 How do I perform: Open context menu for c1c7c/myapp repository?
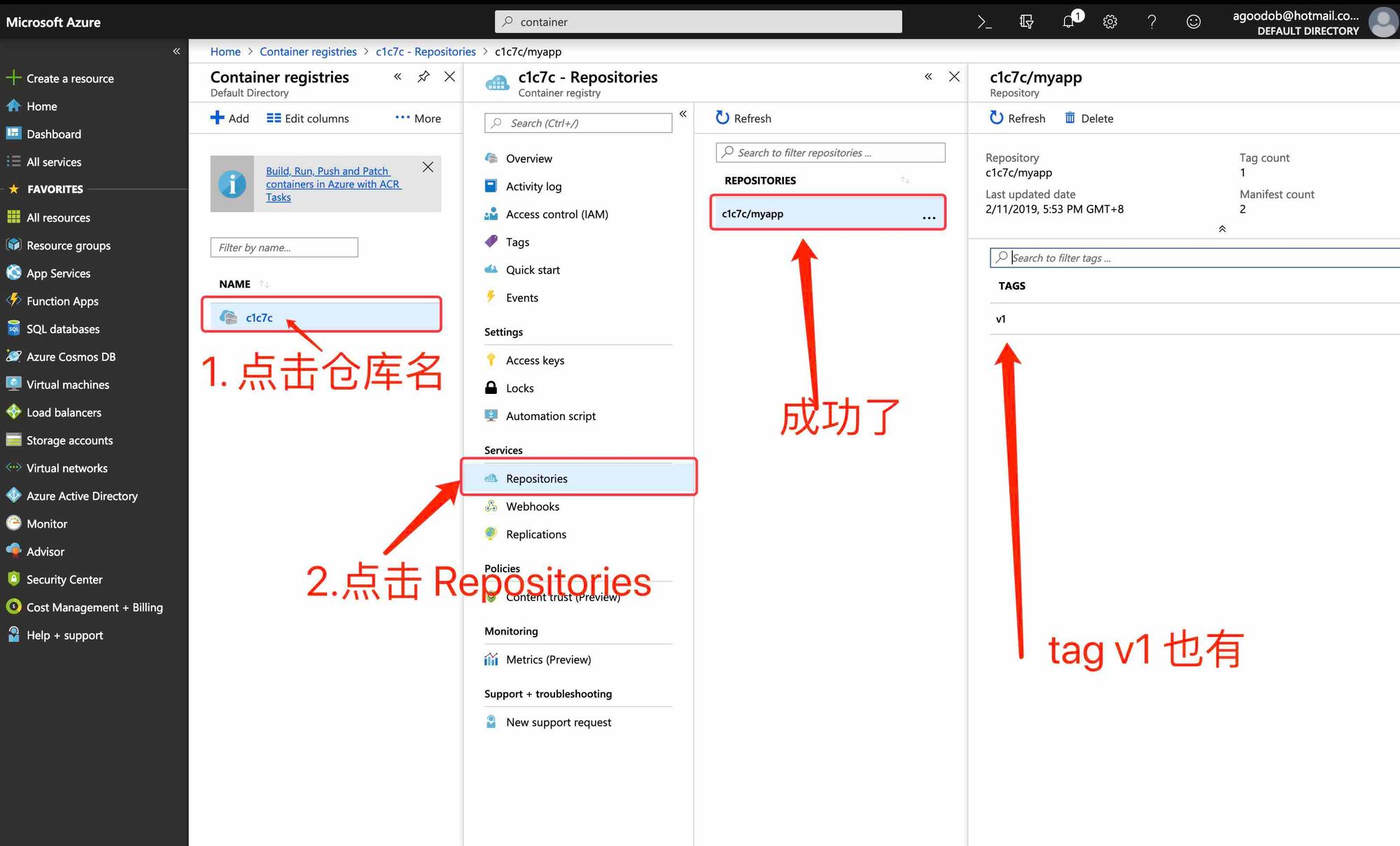click(929, 217)
